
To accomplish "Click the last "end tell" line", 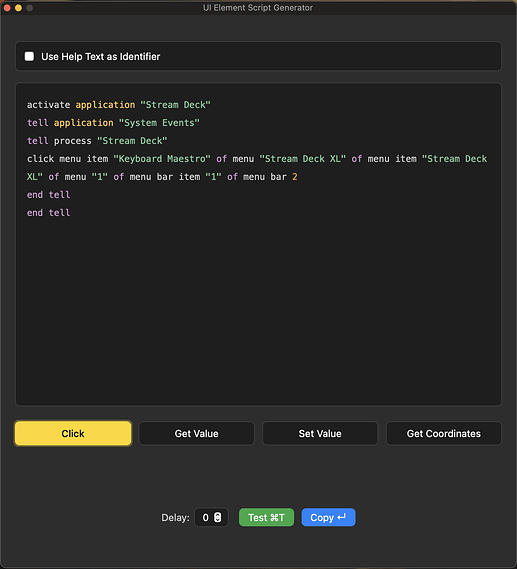I will [x=49, y=213].
